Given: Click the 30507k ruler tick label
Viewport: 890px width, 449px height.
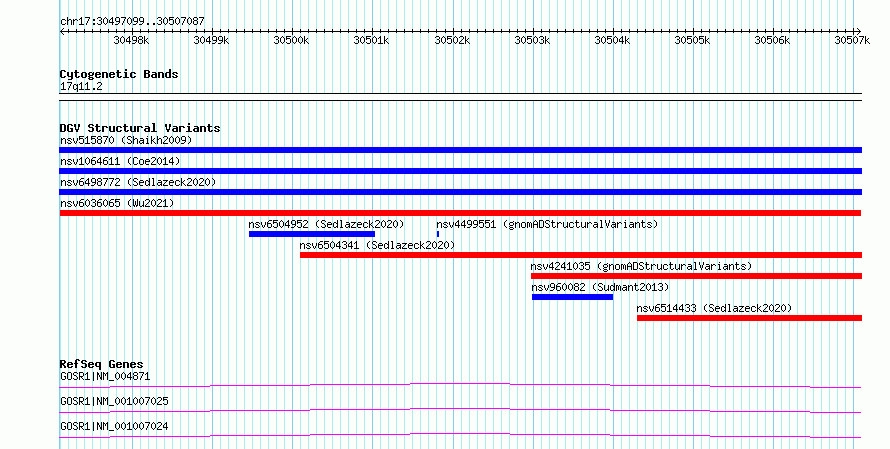Looking at the screenshot, I should pyautogui.click(x=852, y=40).
